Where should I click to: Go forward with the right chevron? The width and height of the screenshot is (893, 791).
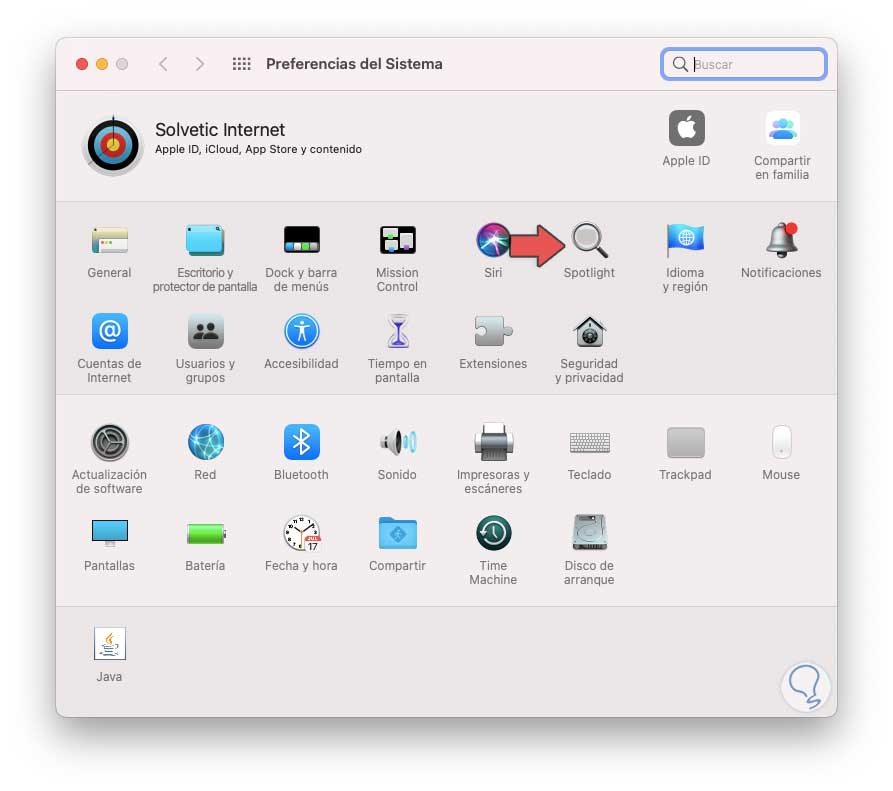[x=199, y=64]
